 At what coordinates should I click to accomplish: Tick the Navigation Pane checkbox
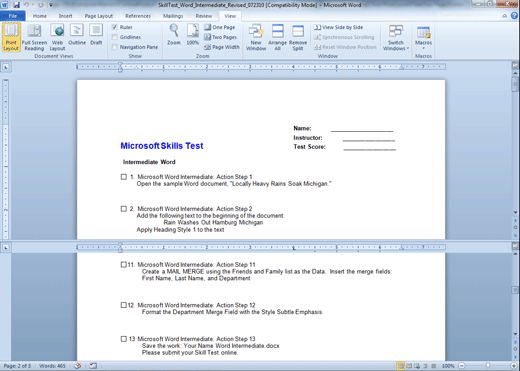(115, 47)
